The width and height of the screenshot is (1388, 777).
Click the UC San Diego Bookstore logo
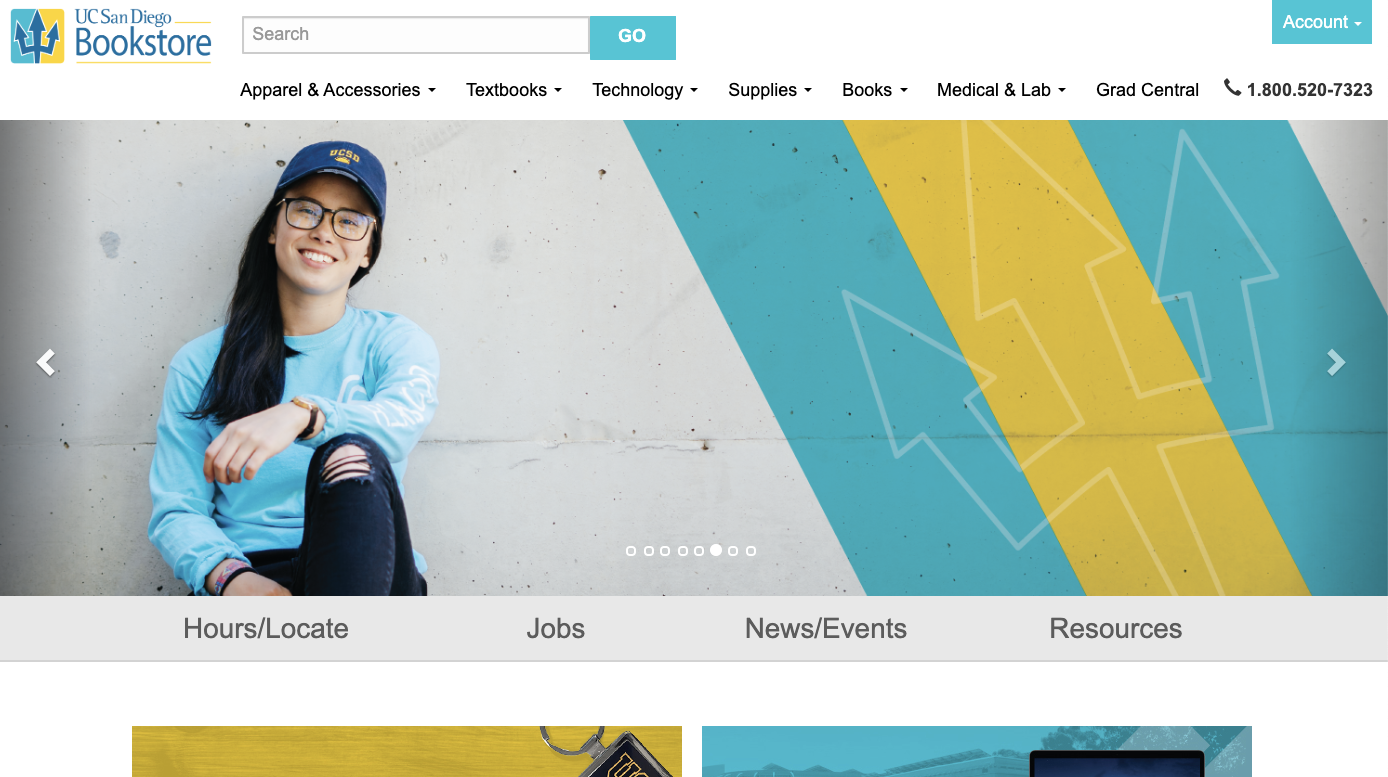point(111,36)
